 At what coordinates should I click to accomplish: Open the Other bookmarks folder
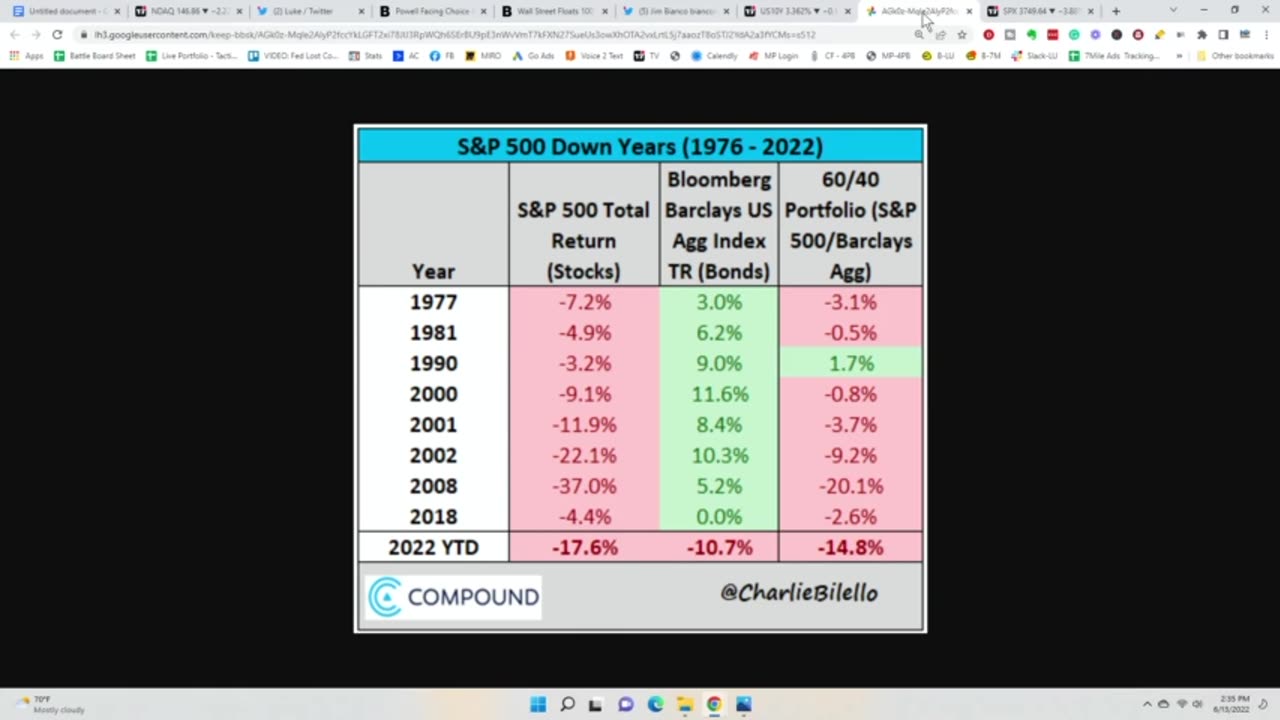tap(1234, 56)
